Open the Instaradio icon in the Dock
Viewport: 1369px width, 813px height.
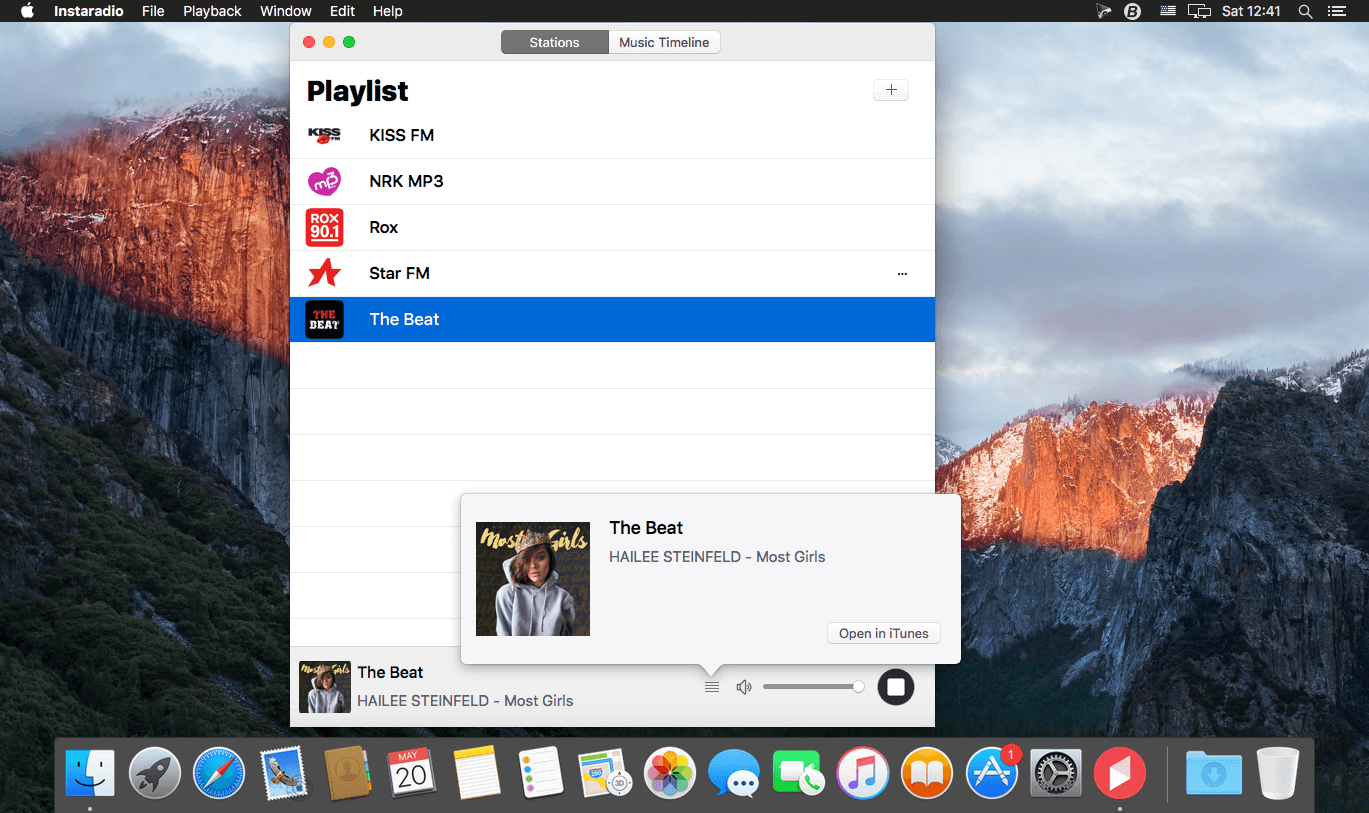1119,773
